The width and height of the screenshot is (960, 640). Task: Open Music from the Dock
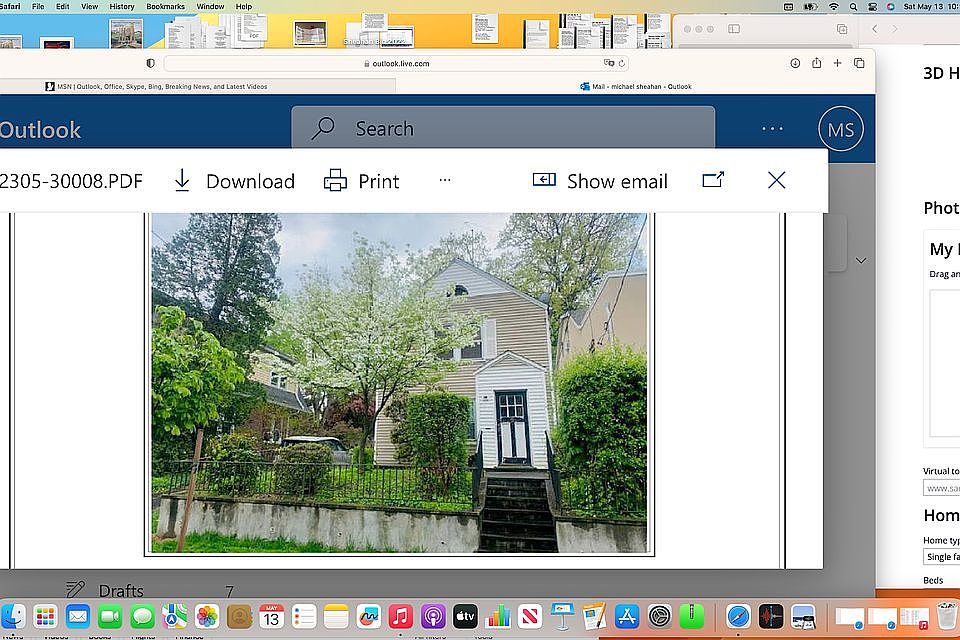[x=401, y=616]
